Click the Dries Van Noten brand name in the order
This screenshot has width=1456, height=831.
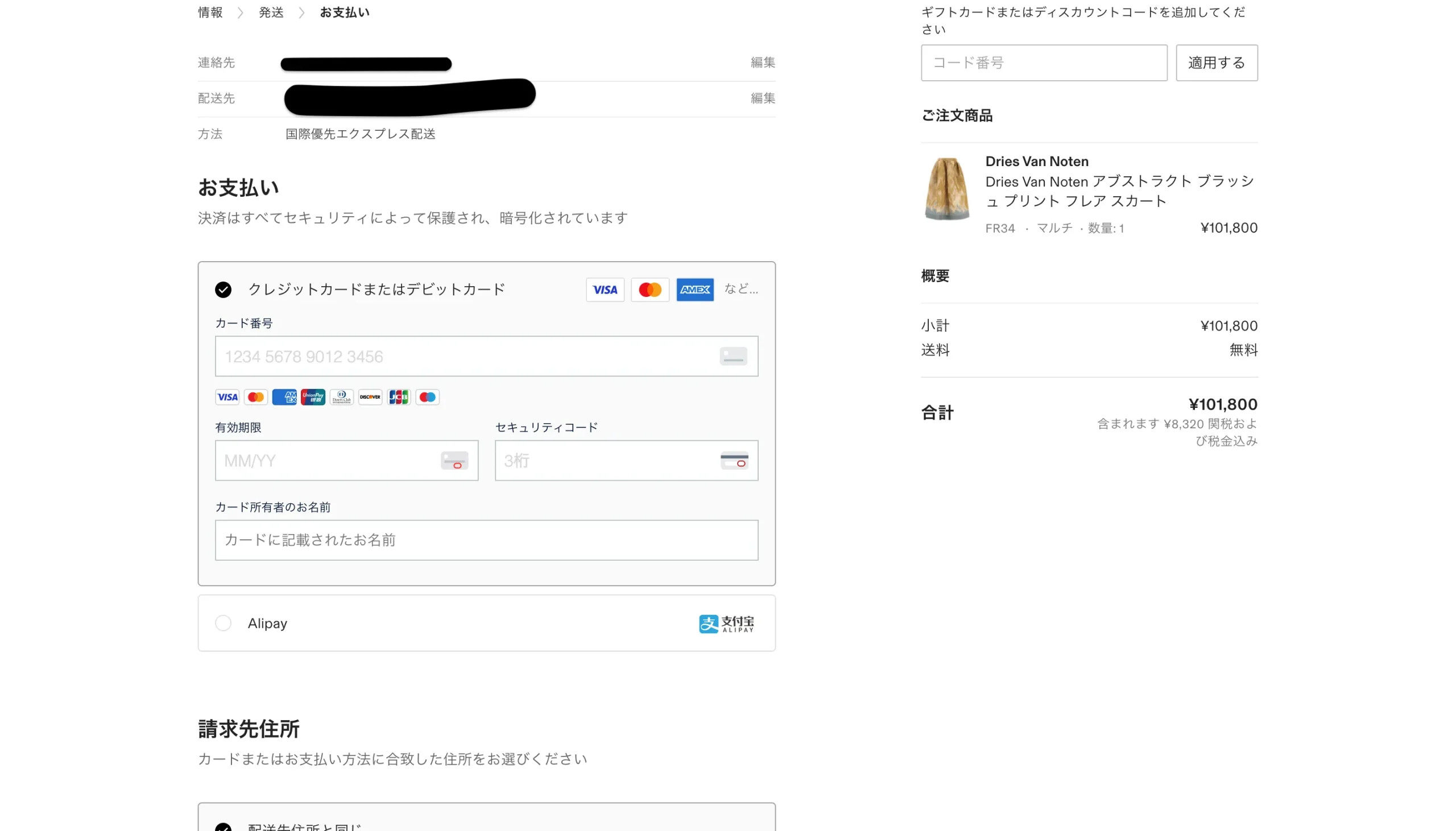click(1037, 162)
